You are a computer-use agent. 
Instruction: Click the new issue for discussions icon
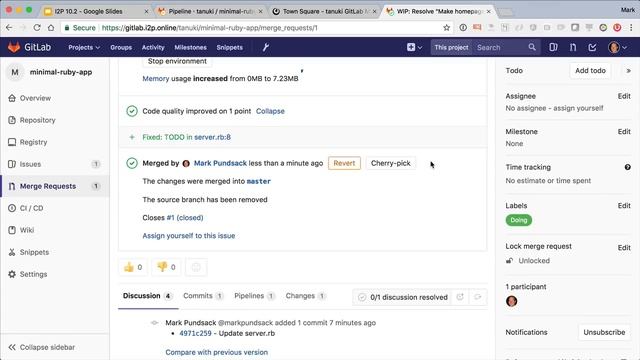pos(460,297)
